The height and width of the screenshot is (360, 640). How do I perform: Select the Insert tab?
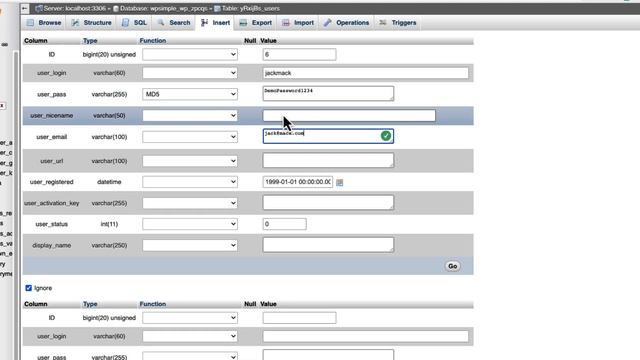(216, 23)
